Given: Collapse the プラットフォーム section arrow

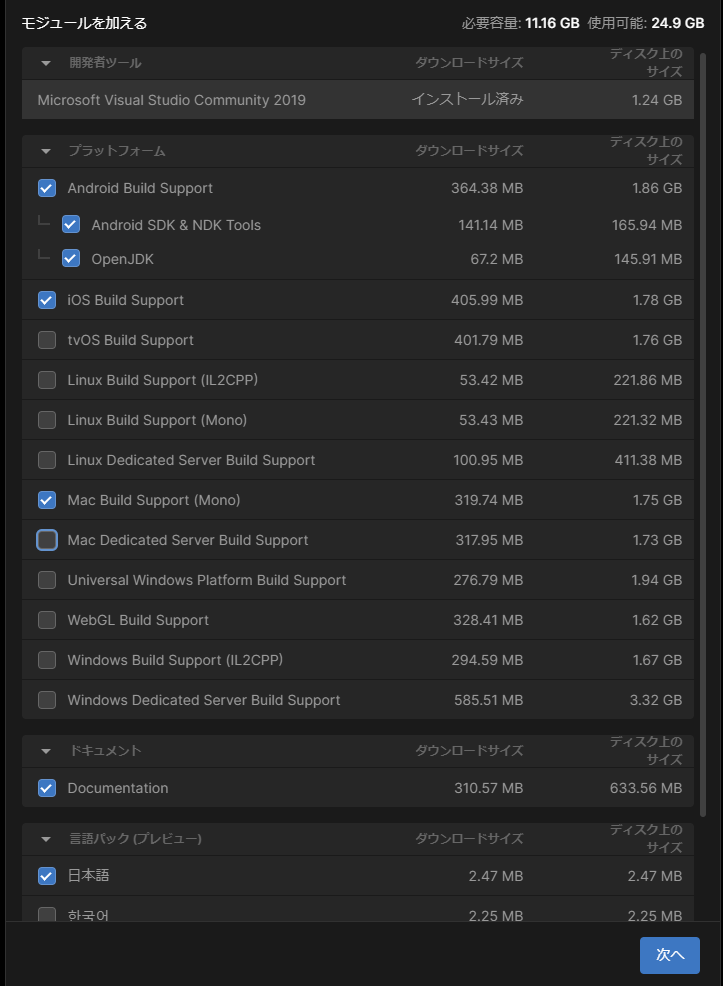Looking at the screenshot, I should point(46,151).
